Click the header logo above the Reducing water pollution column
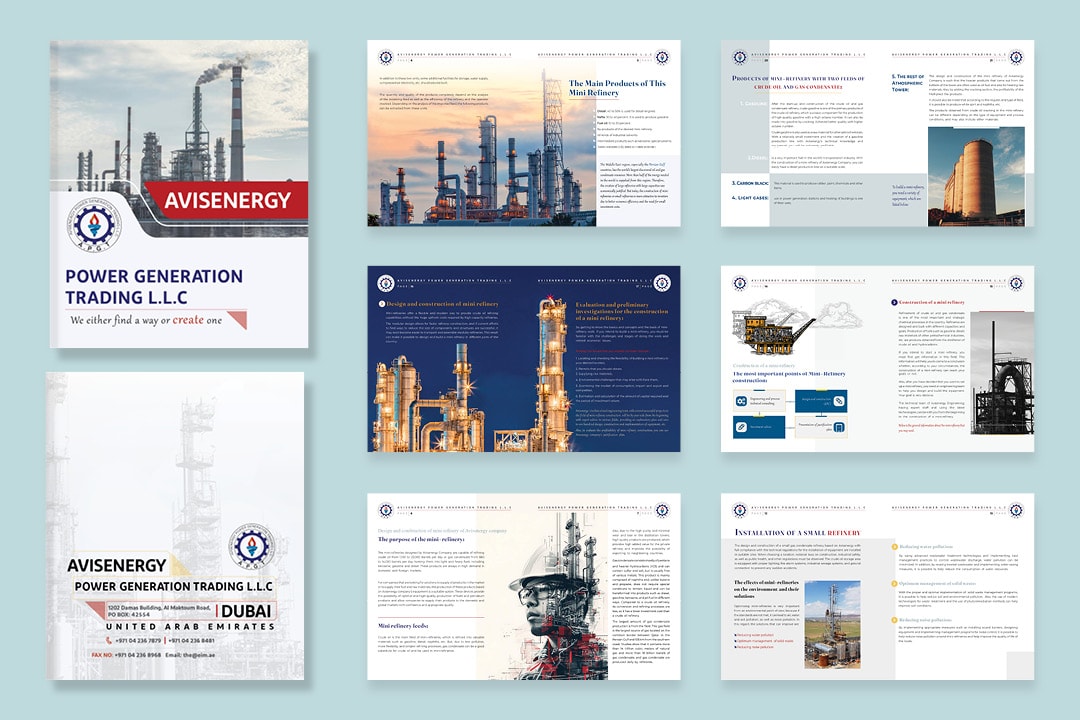Image resolution: width=1080 pixels, height=720 pixels. click(1016, 510)
